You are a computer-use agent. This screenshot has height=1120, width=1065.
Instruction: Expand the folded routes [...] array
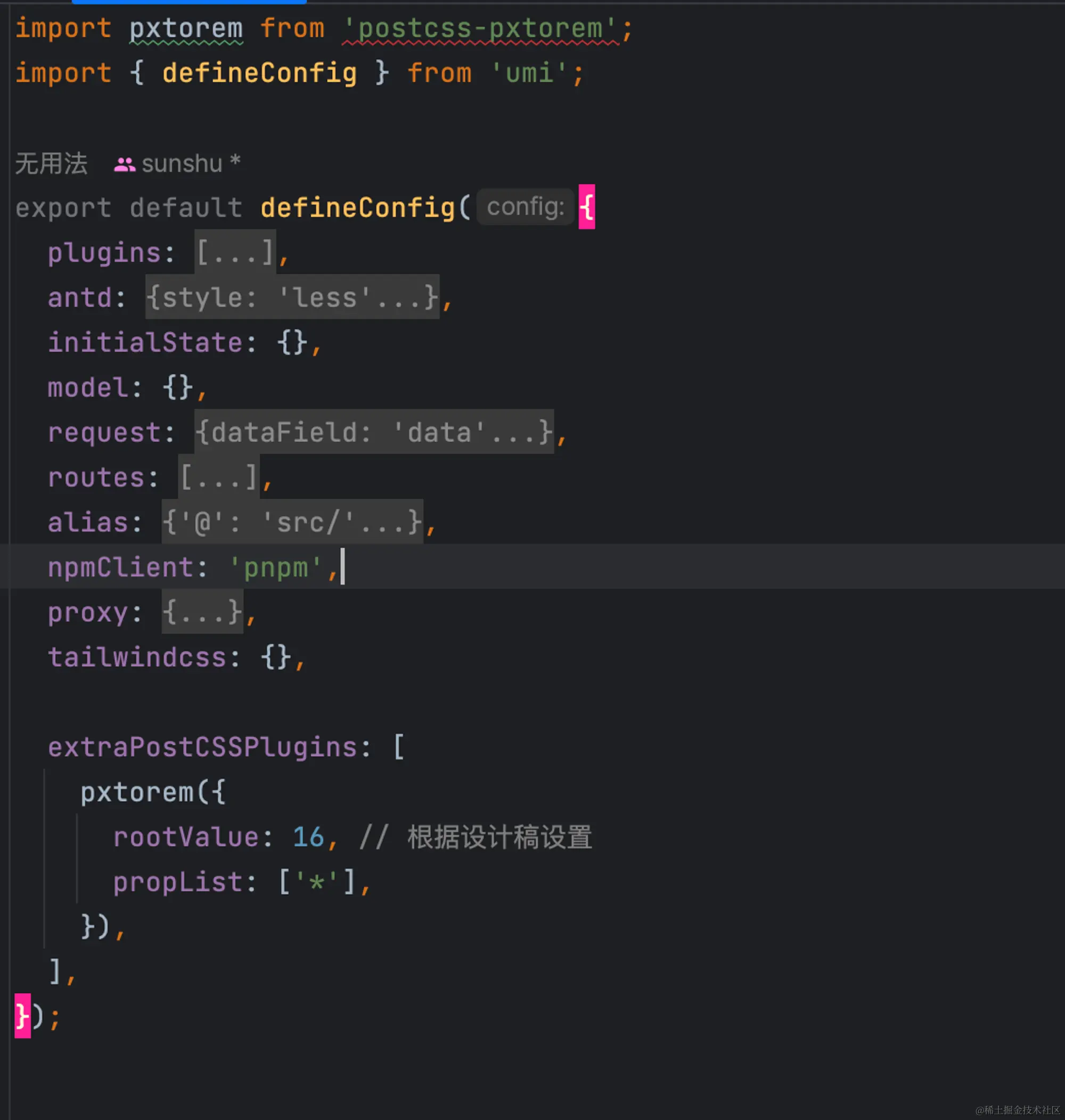pos(219,476)
